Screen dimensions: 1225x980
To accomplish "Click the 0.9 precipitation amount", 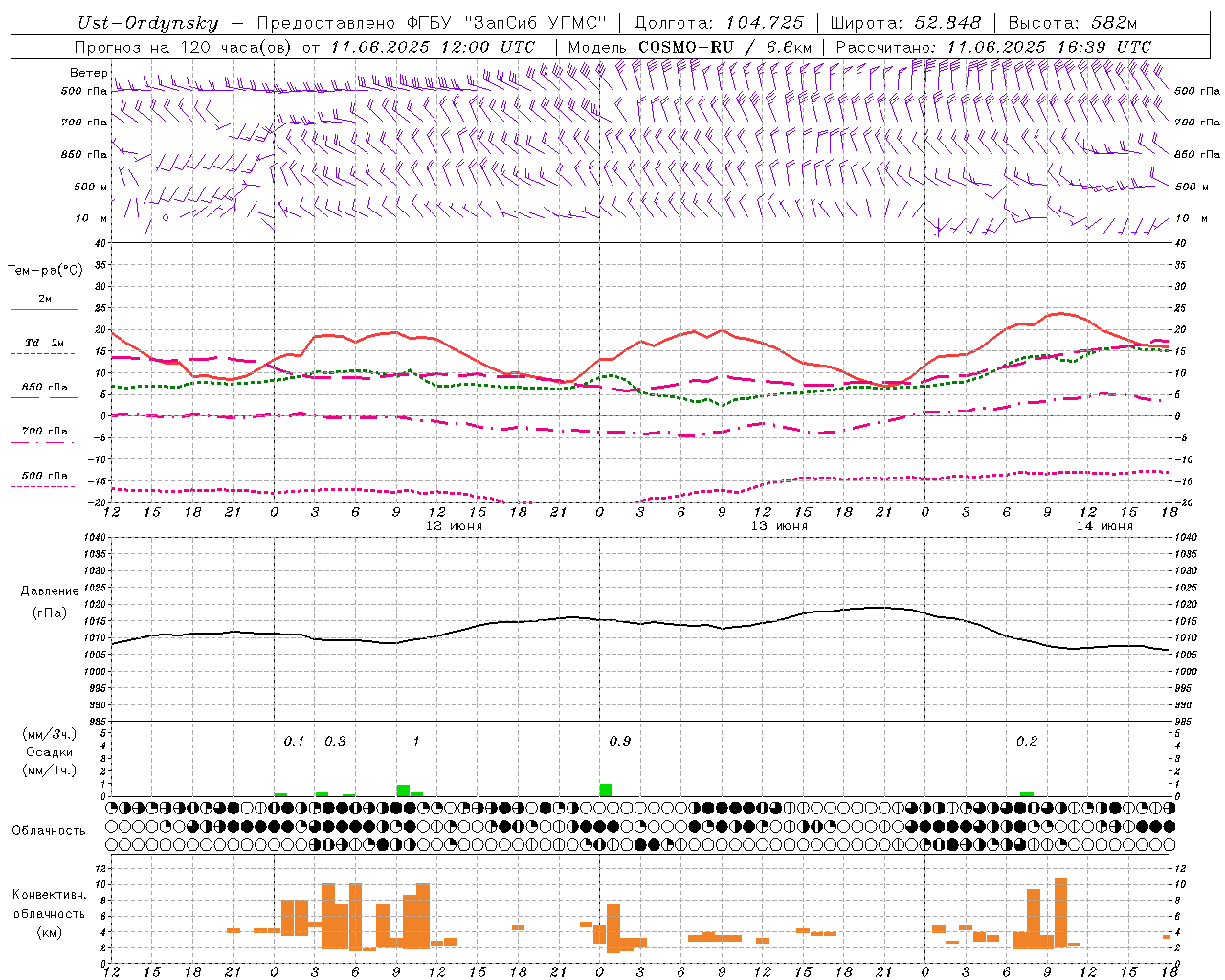I will [620, 742].
